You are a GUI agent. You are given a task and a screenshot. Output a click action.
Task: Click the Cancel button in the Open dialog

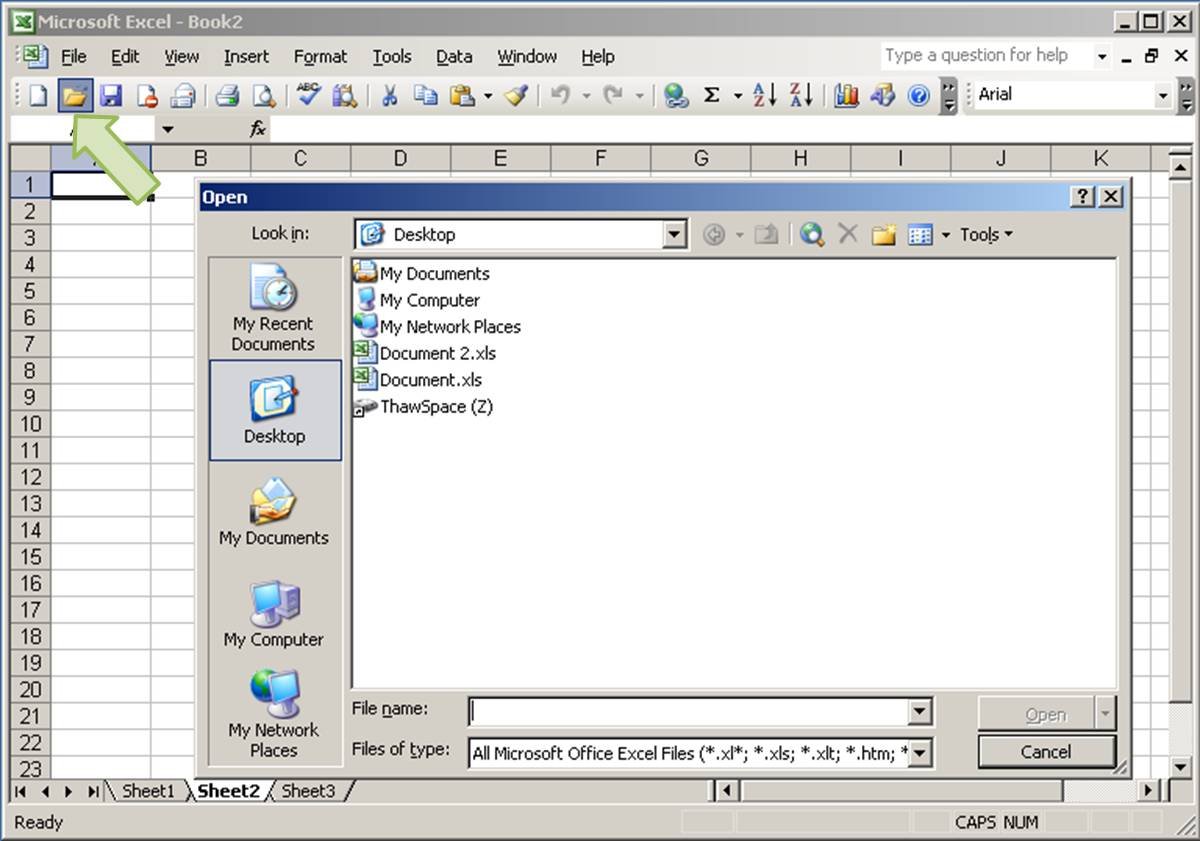[1046, 752]
